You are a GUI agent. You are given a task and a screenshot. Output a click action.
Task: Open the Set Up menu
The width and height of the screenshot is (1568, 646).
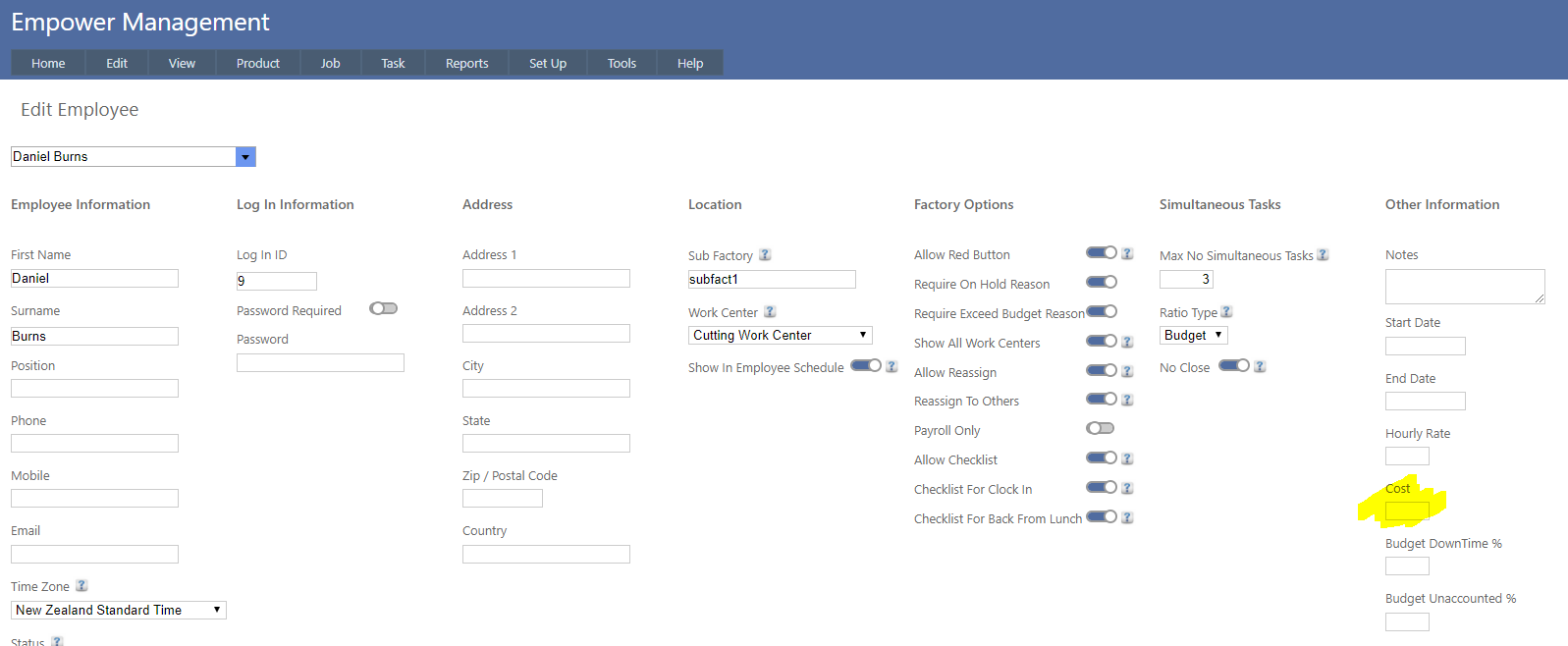point(547,64)
